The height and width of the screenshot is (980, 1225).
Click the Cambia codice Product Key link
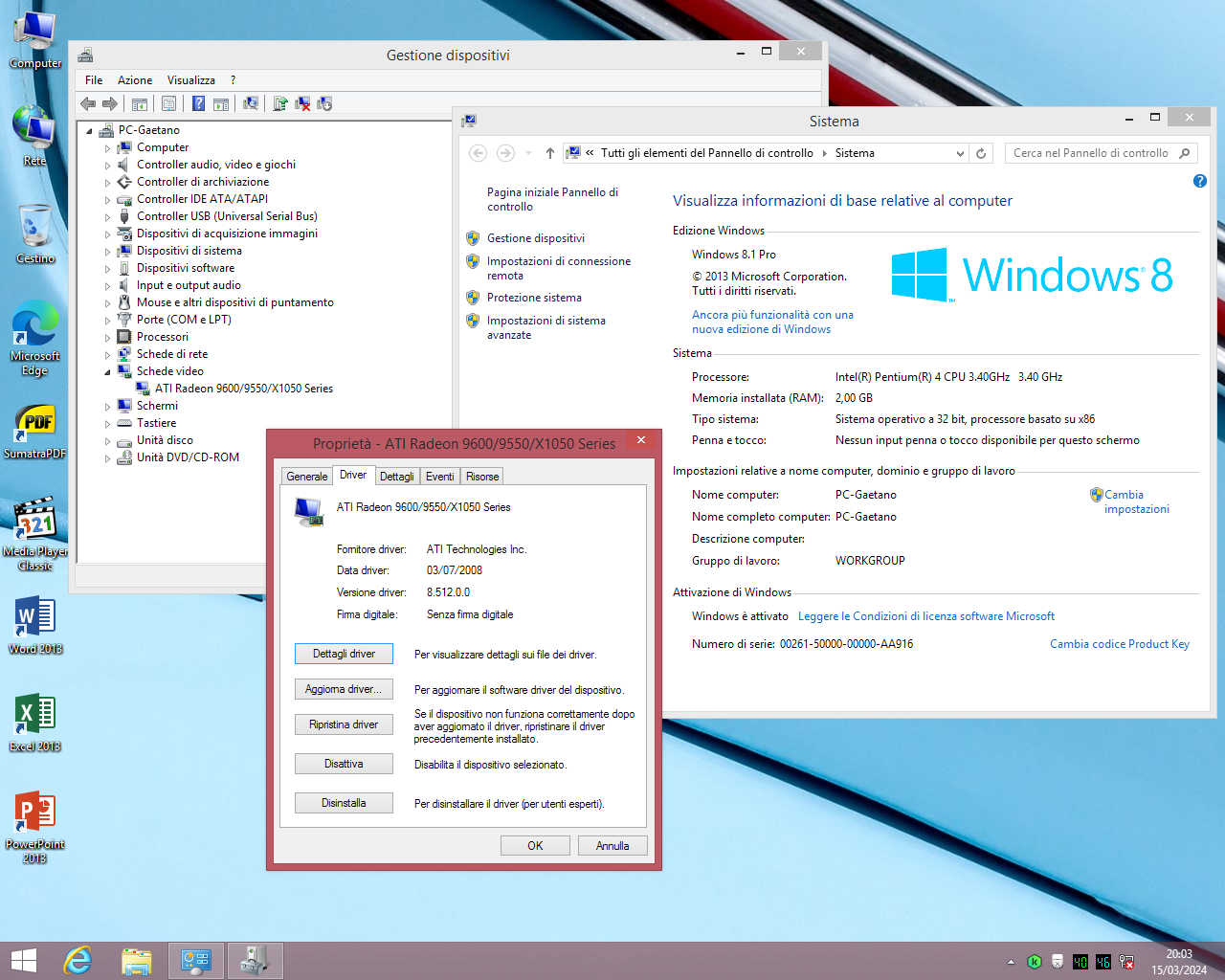[x=1119, y=644]
